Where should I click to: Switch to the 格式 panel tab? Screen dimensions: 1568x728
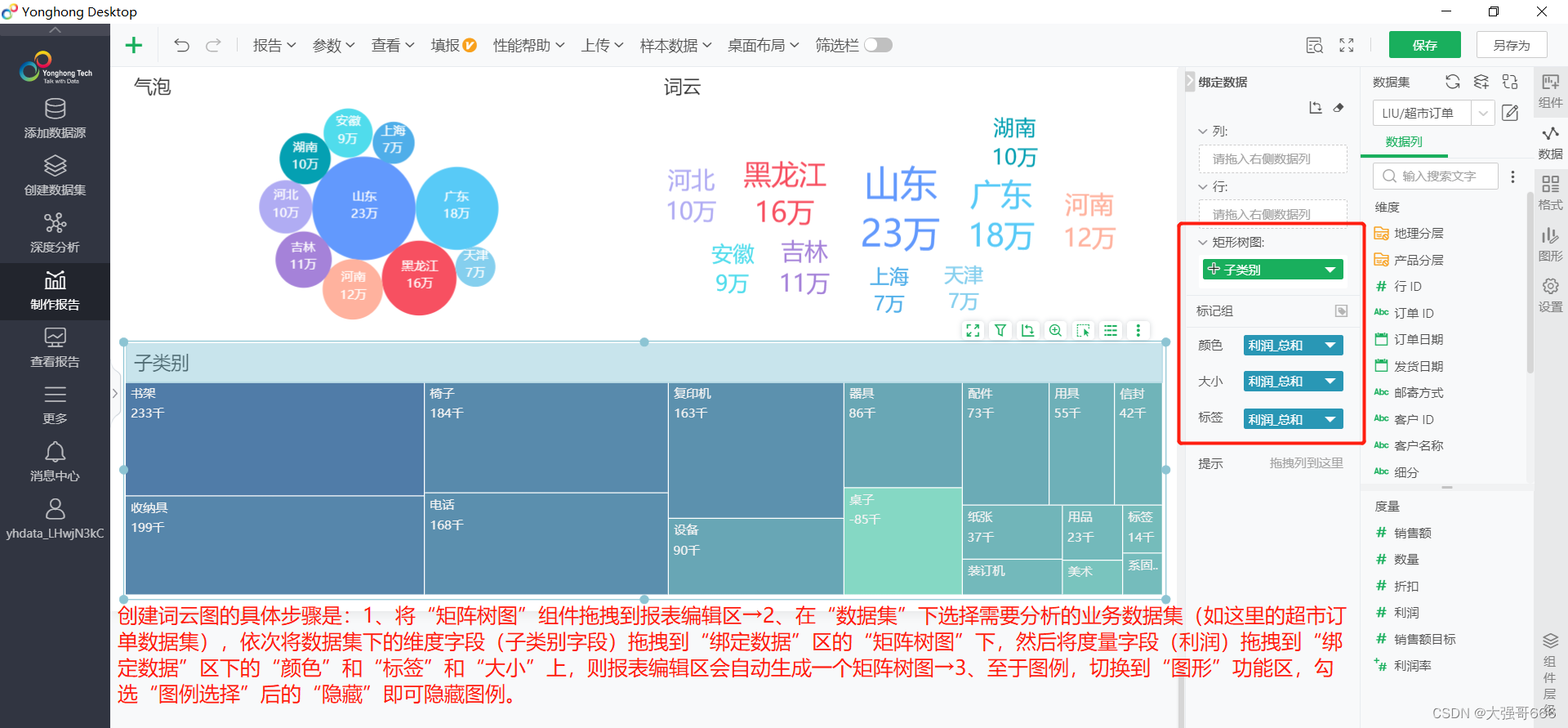(x=1550, y=193)
